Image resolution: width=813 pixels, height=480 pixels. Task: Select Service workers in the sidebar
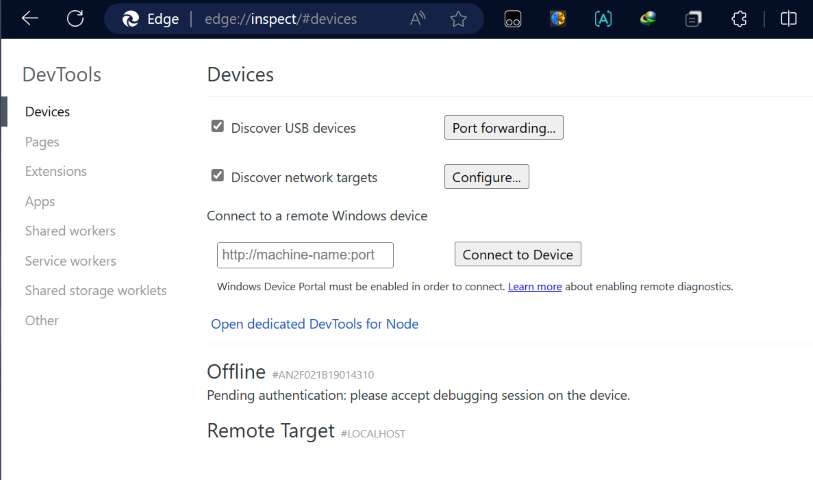[71, 261]
